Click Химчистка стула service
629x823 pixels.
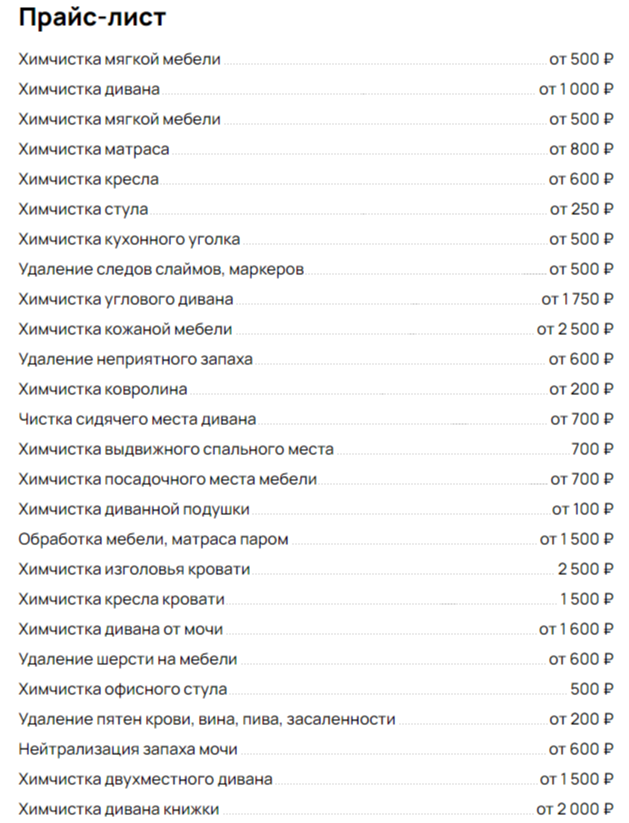click(x=83, y=209)
